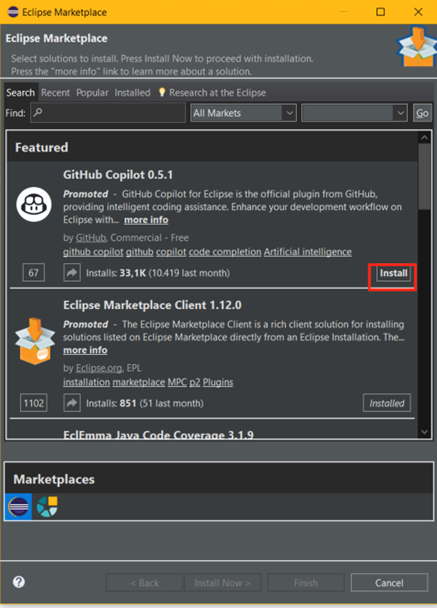The height and width of the screenshot is (608, 437).
Task: Click the Eclipse logo in the title bar
Action: (x=13, y=12)
